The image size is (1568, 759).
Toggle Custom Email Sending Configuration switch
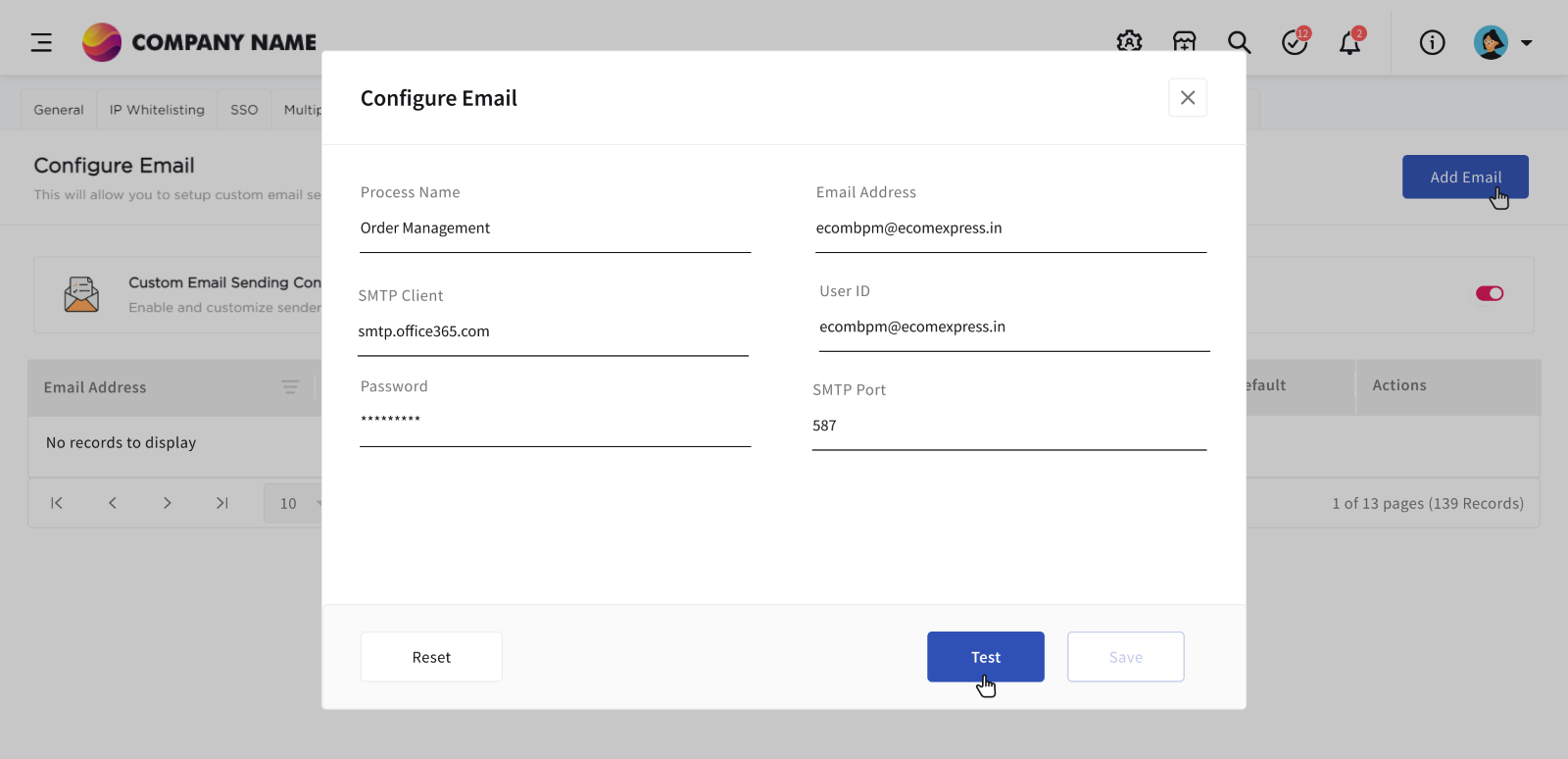tap(1490, 293)
